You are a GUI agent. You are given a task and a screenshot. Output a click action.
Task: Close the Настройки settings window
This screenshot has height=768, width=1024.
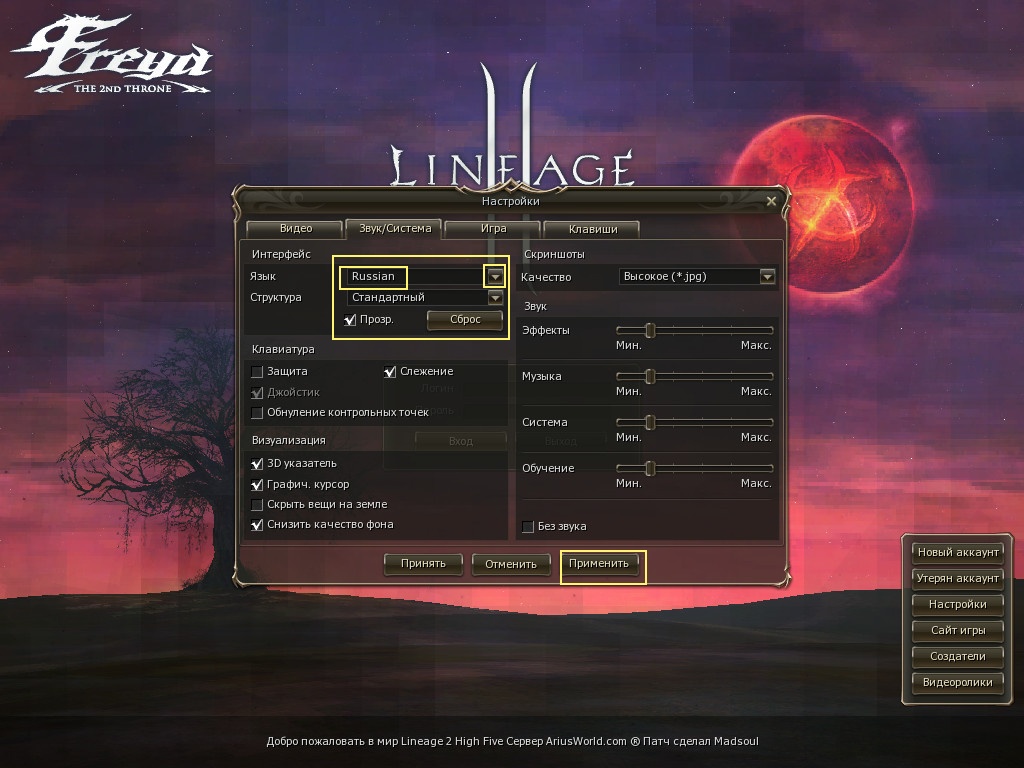pyautogui.click(x=771, y=201)
